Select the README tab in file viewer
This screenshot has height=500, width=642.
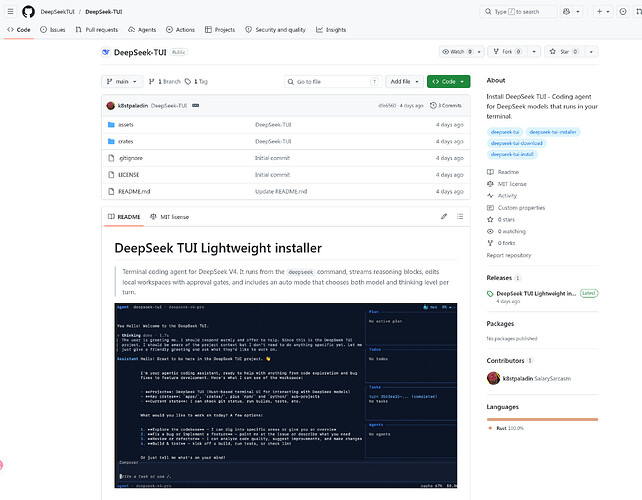click(x=124, y=217)
